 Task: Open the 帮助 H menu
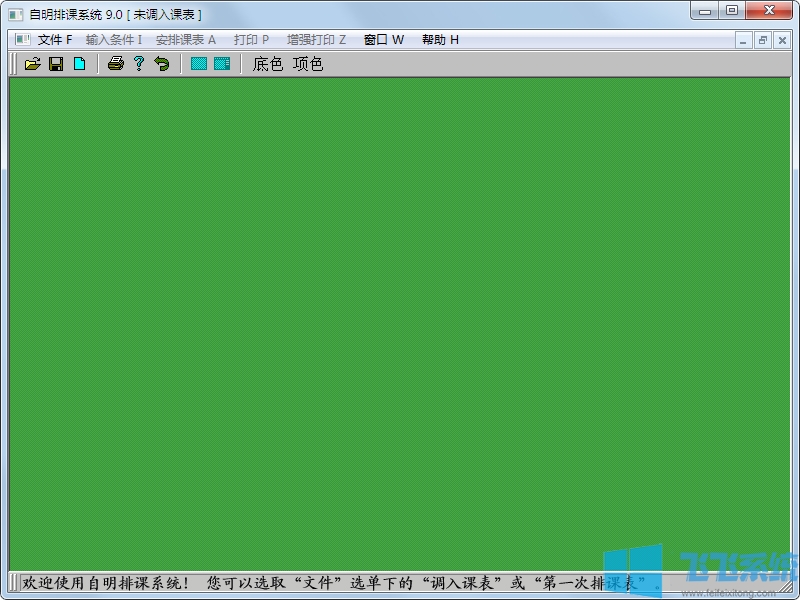440,39
